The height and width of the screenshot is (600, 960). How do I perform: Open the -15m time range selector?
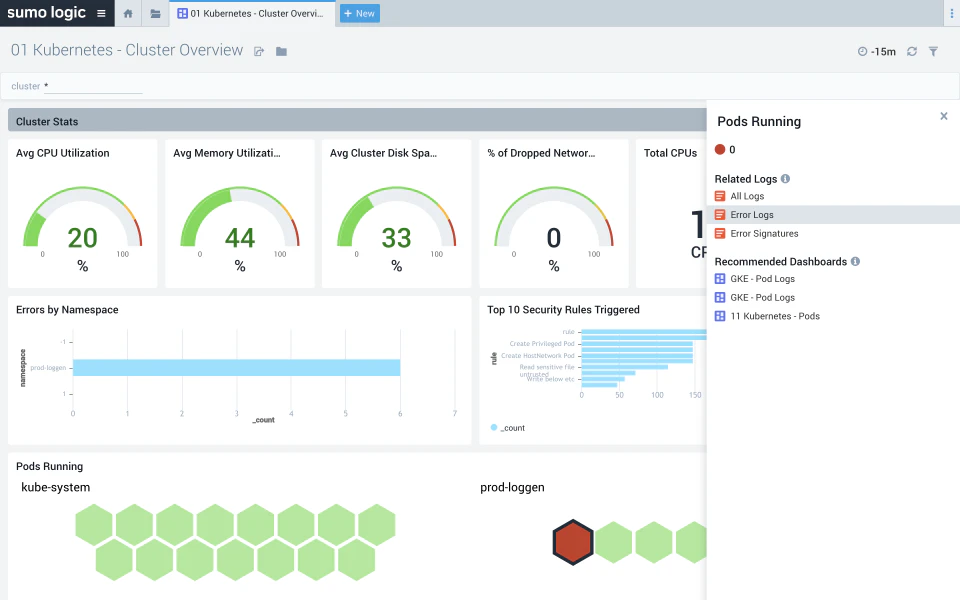[x=879, y=50]
